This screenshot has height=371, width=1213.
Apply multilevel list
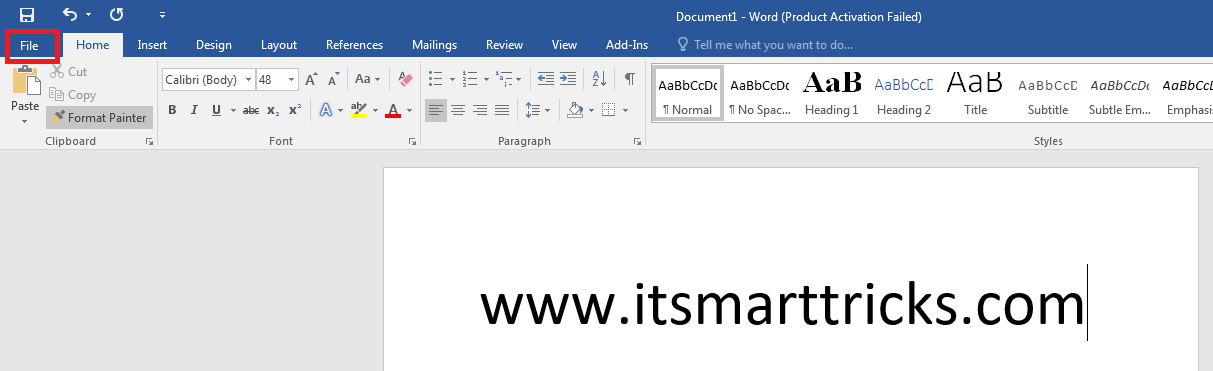[504, 79]
